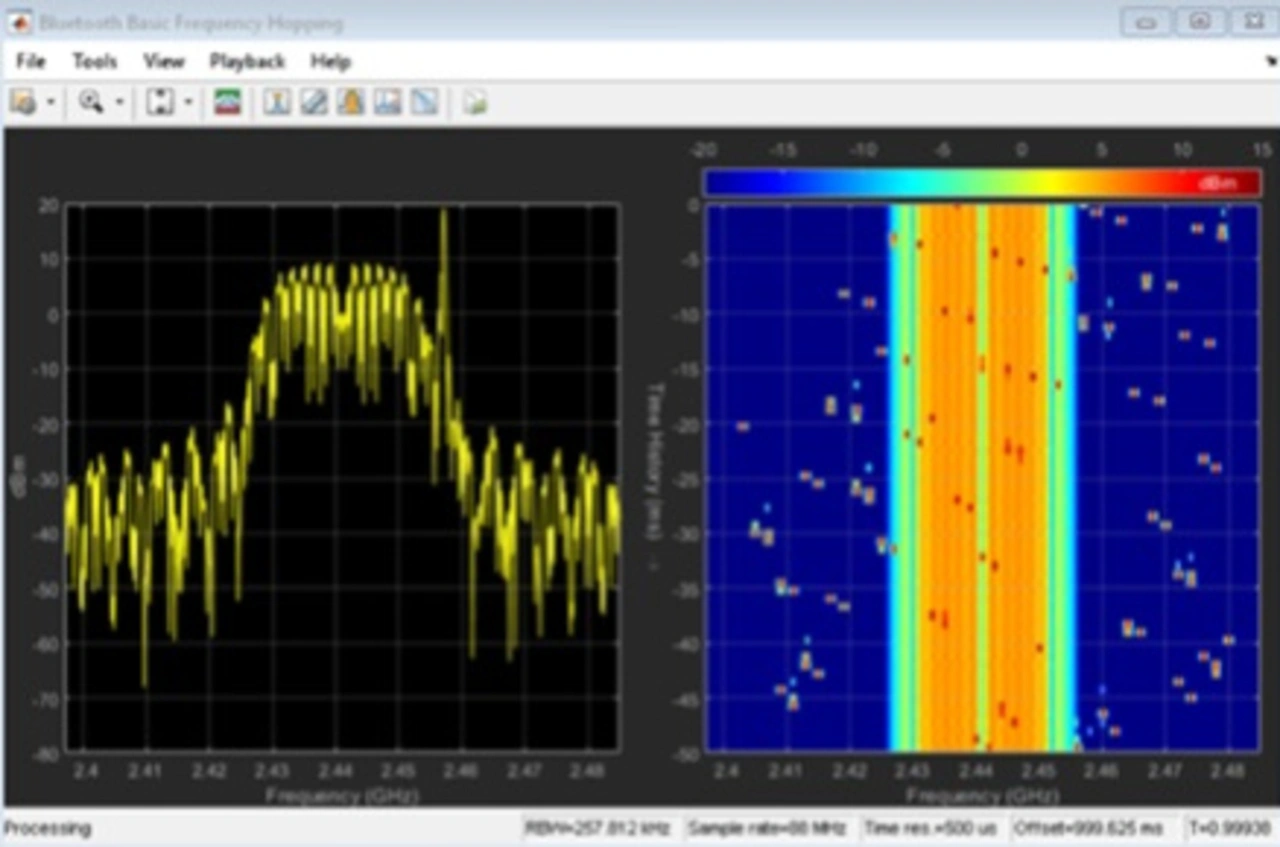The image size is (1280, 847).
Task: Expand the zoom tool dropdown arrow
Action: click(119, 102)
